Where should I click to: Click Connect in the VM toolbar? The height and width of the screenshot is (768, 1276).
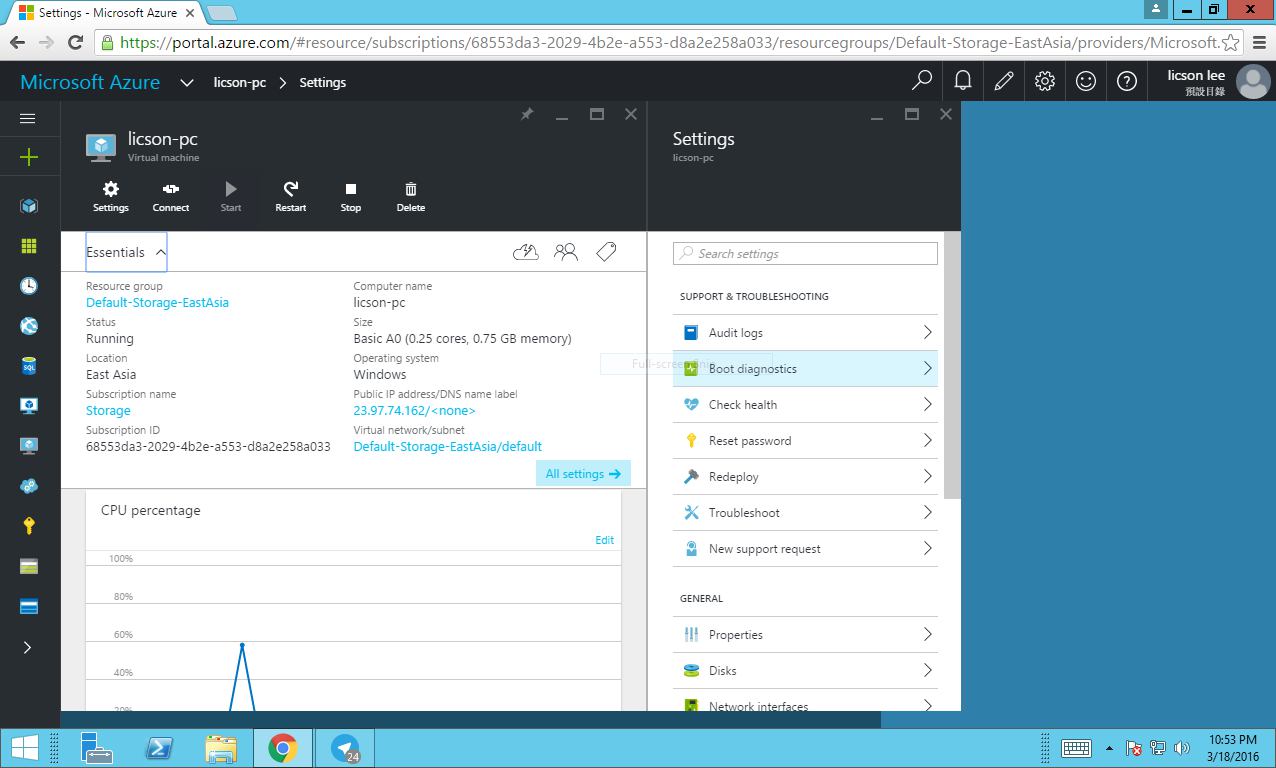pos(171,196)
